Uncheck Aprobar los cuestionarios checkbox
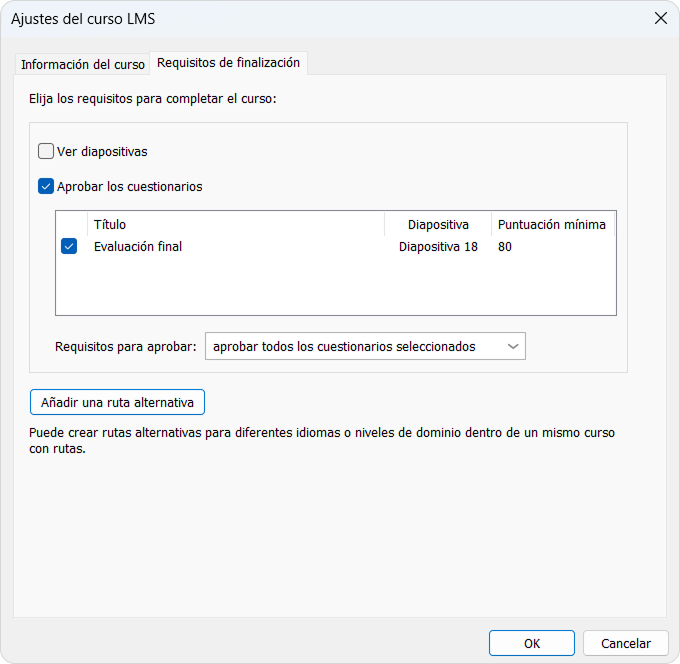Viewport: 680px width, 664px height. pyautogui.click(x=46, y=186)
